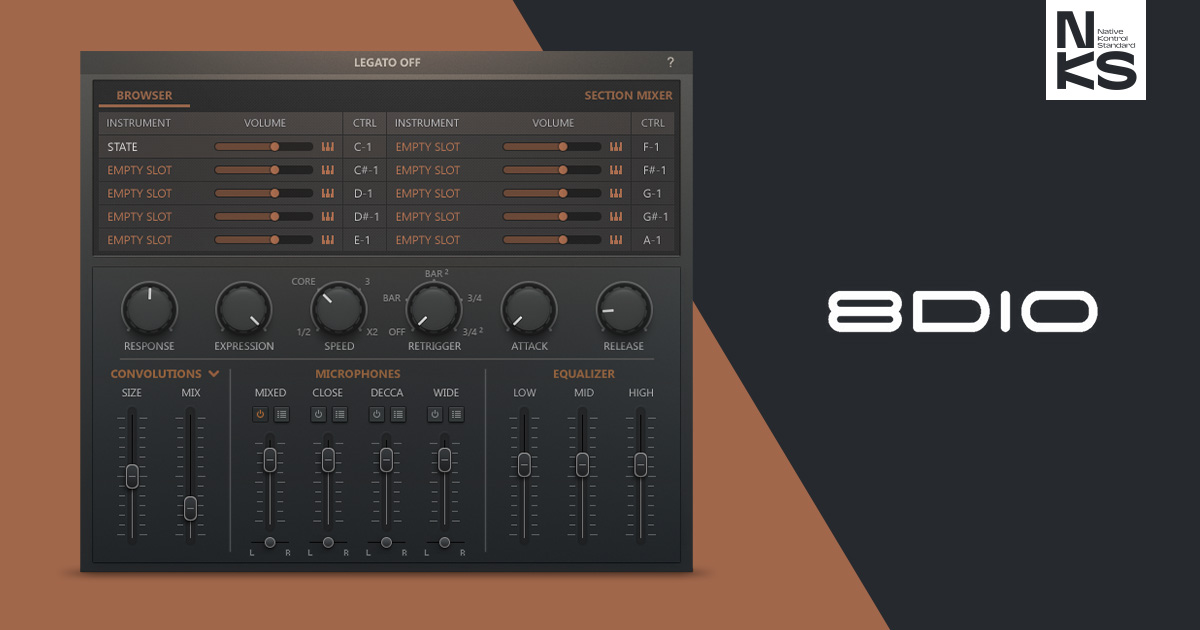Open the WIDE microphone options list icon
The width and height of the screenshot is (1200, 630).
point(458,414)
